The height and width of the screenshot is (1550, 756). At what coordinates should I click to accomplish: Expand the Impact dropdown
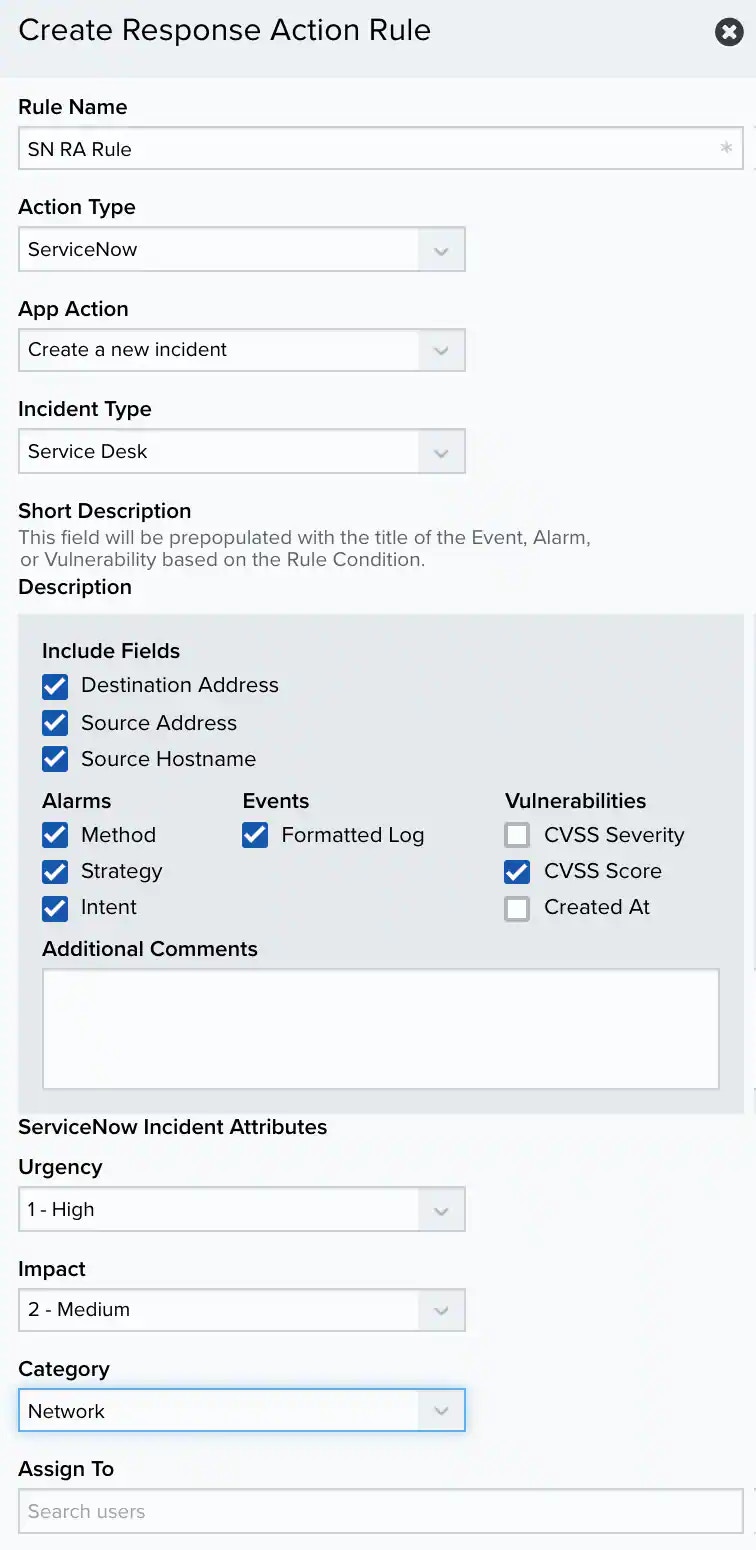click(242, 1310)
